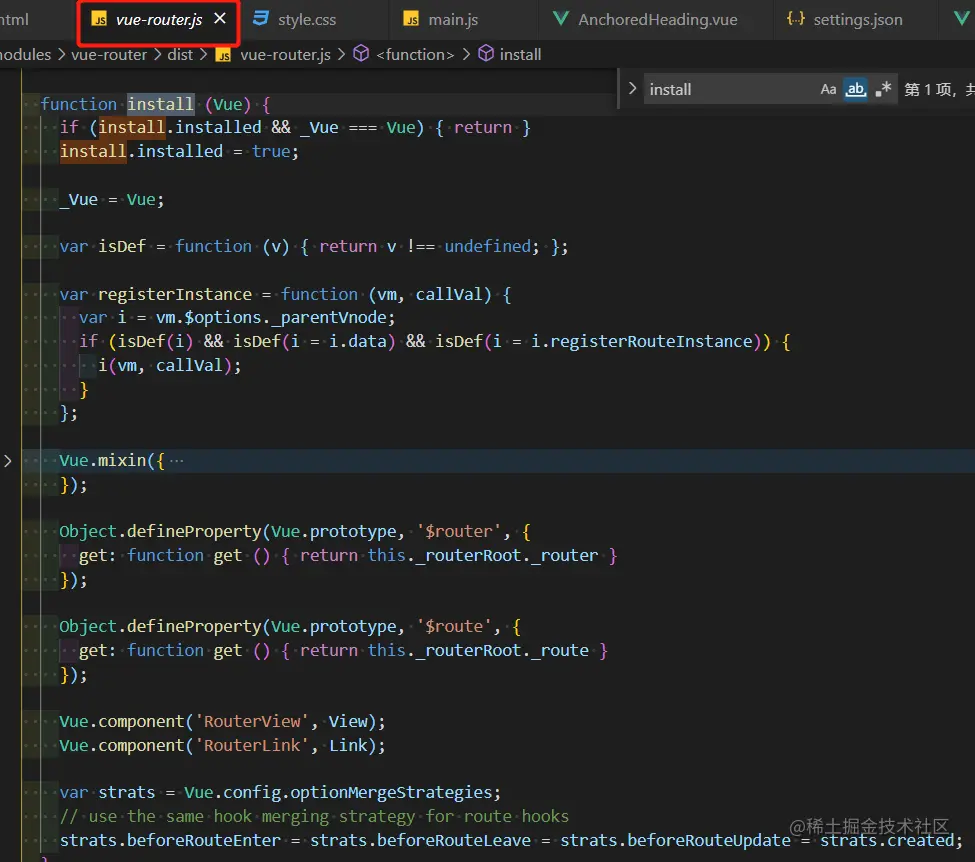Image resolution: width=975 pixels, height=862 pixels.
Task: Click the JS icon in breadcrumb path
Action: tap(223, 55)
